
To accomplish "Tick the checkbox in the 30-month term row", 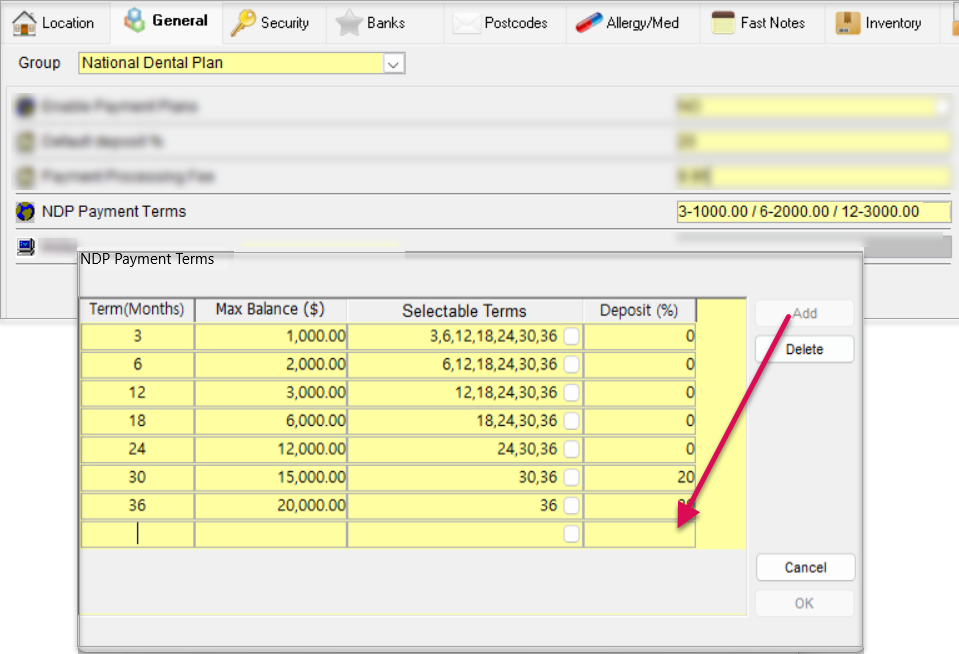I will (571, 477).
